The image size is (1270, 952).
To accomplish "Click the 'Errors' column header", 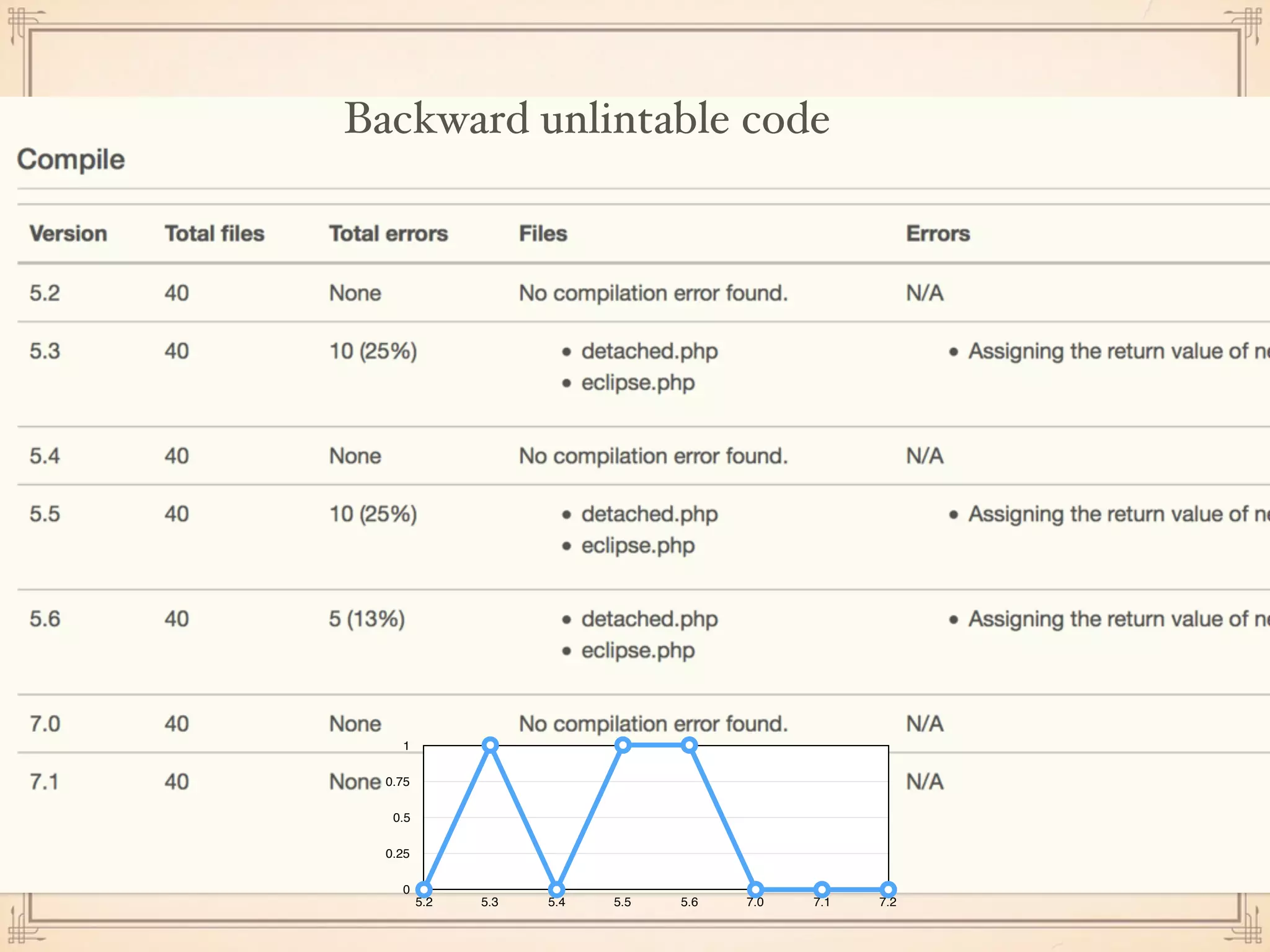I will coord(938,234).
